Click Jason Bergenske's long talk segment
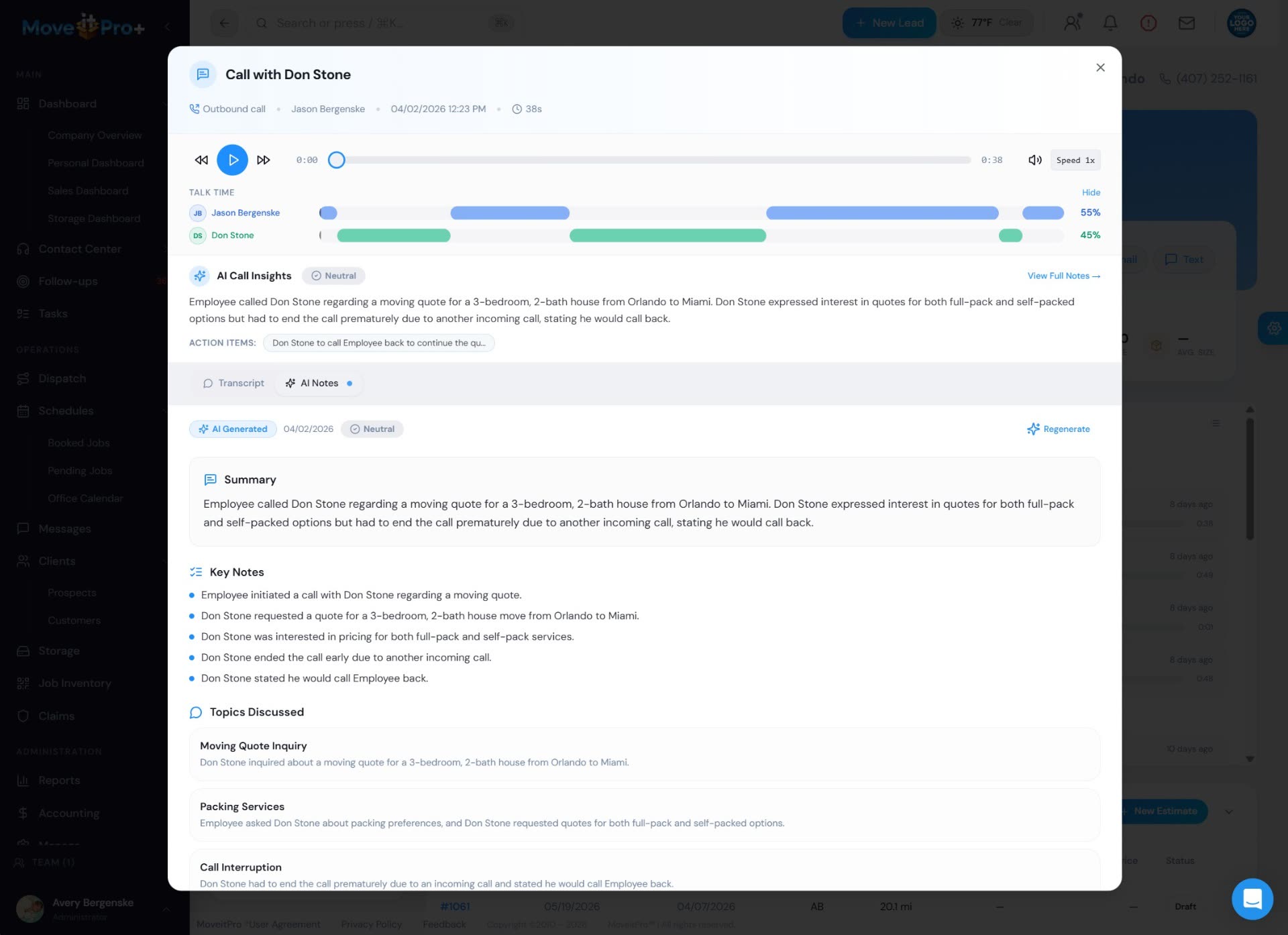The width and height of the screenshot is (1288, 935). click(x=882, y=213)
